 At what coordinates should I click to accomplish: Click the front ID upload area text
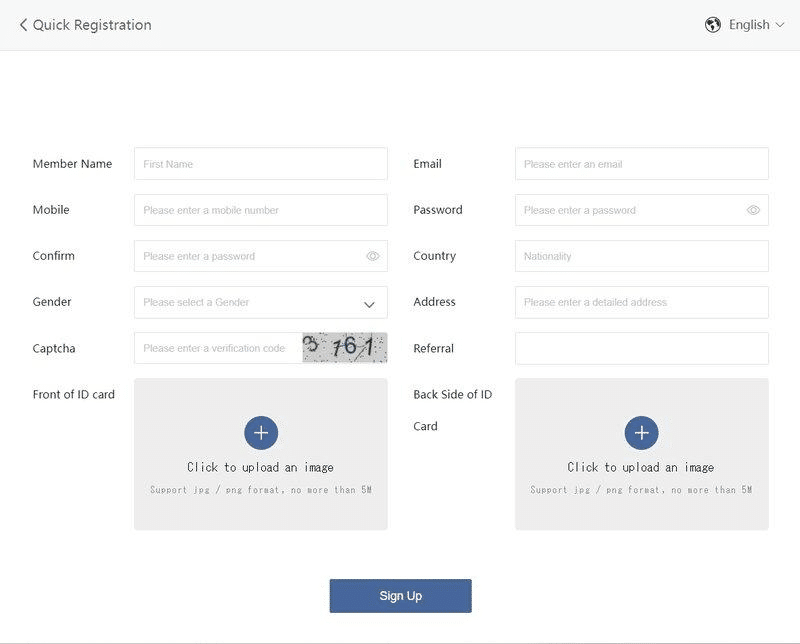click(261, 467)
